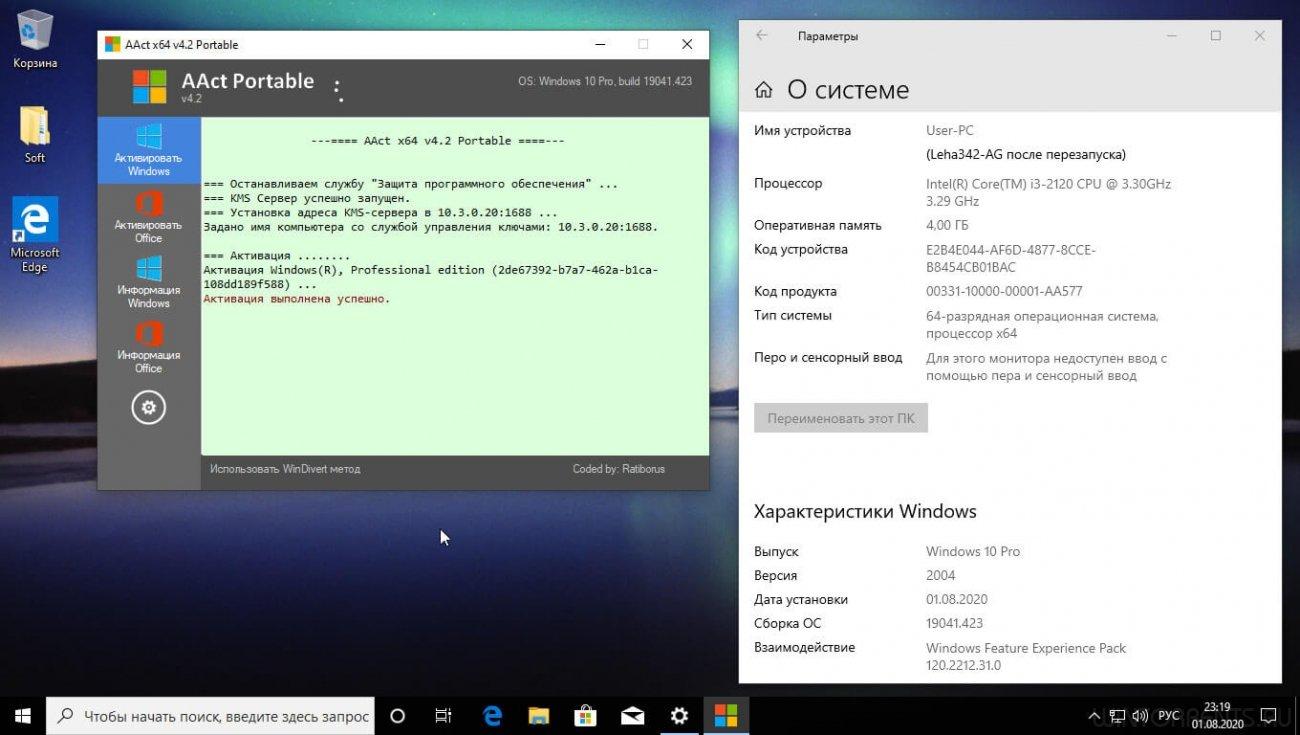The width and height of the screenshot is (1300, 735).
Task: Click Activate Office in AAct sidebar
Action: 149,217
